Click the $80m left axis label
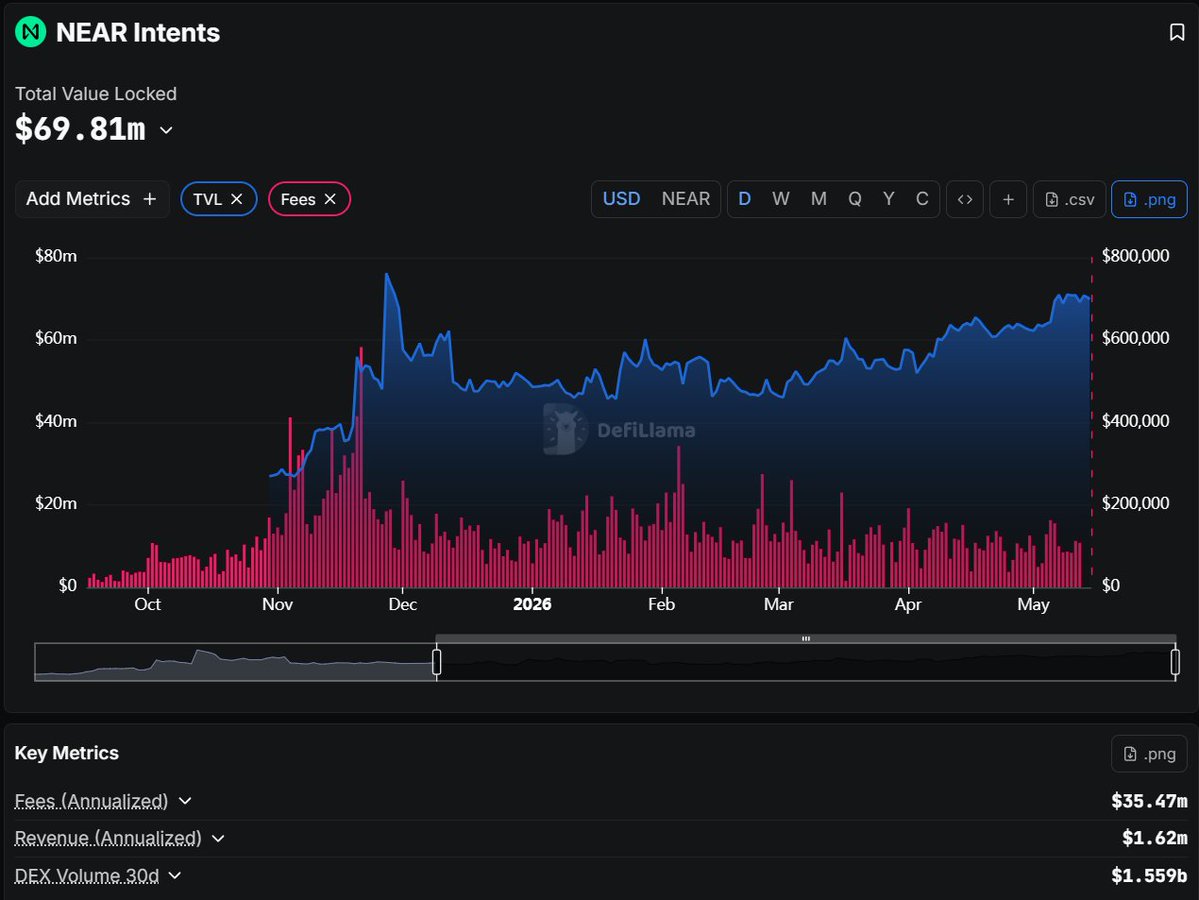The image size is (1199, 900). point(56,256)
